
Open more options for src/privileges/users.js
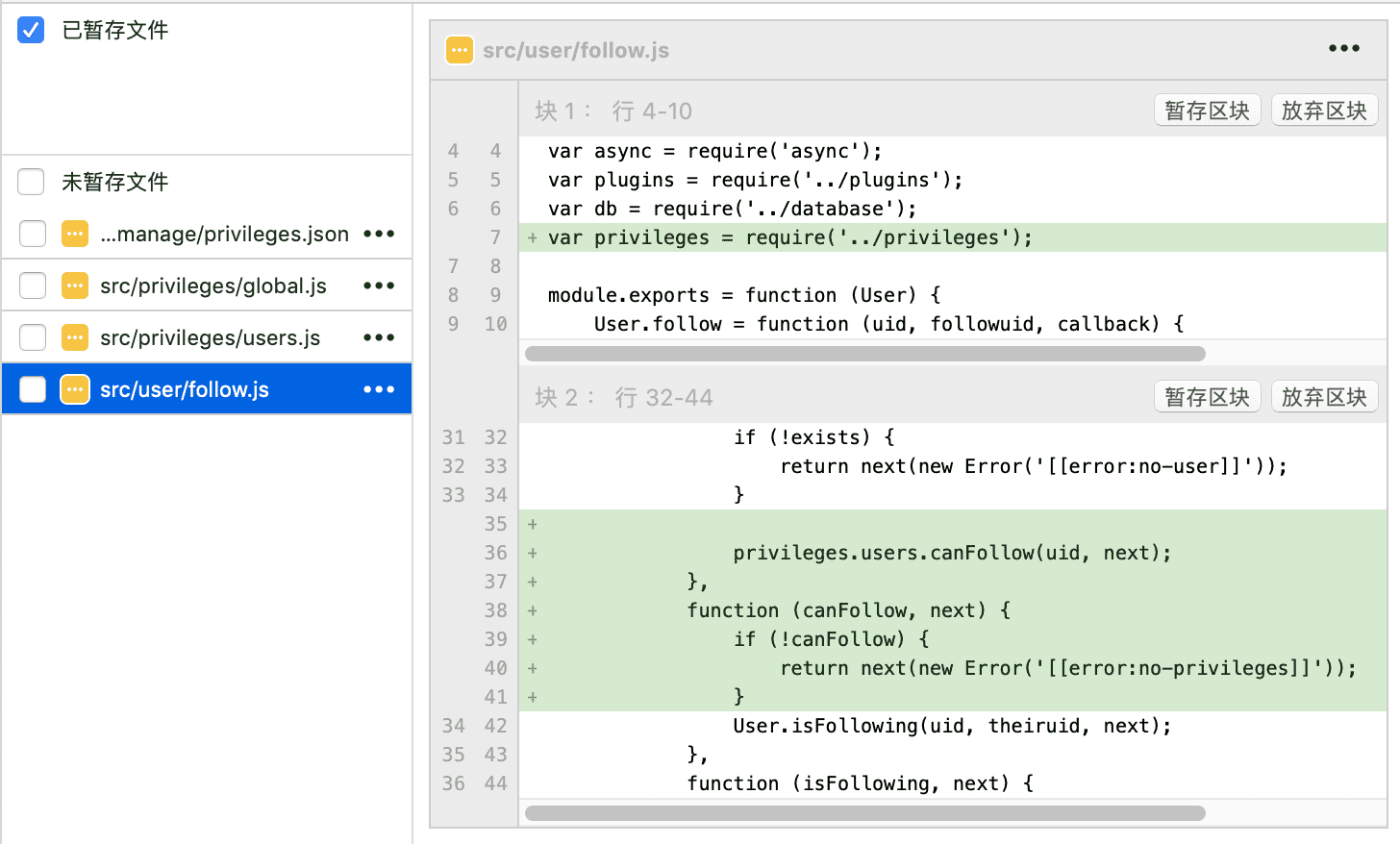(379, 337)
